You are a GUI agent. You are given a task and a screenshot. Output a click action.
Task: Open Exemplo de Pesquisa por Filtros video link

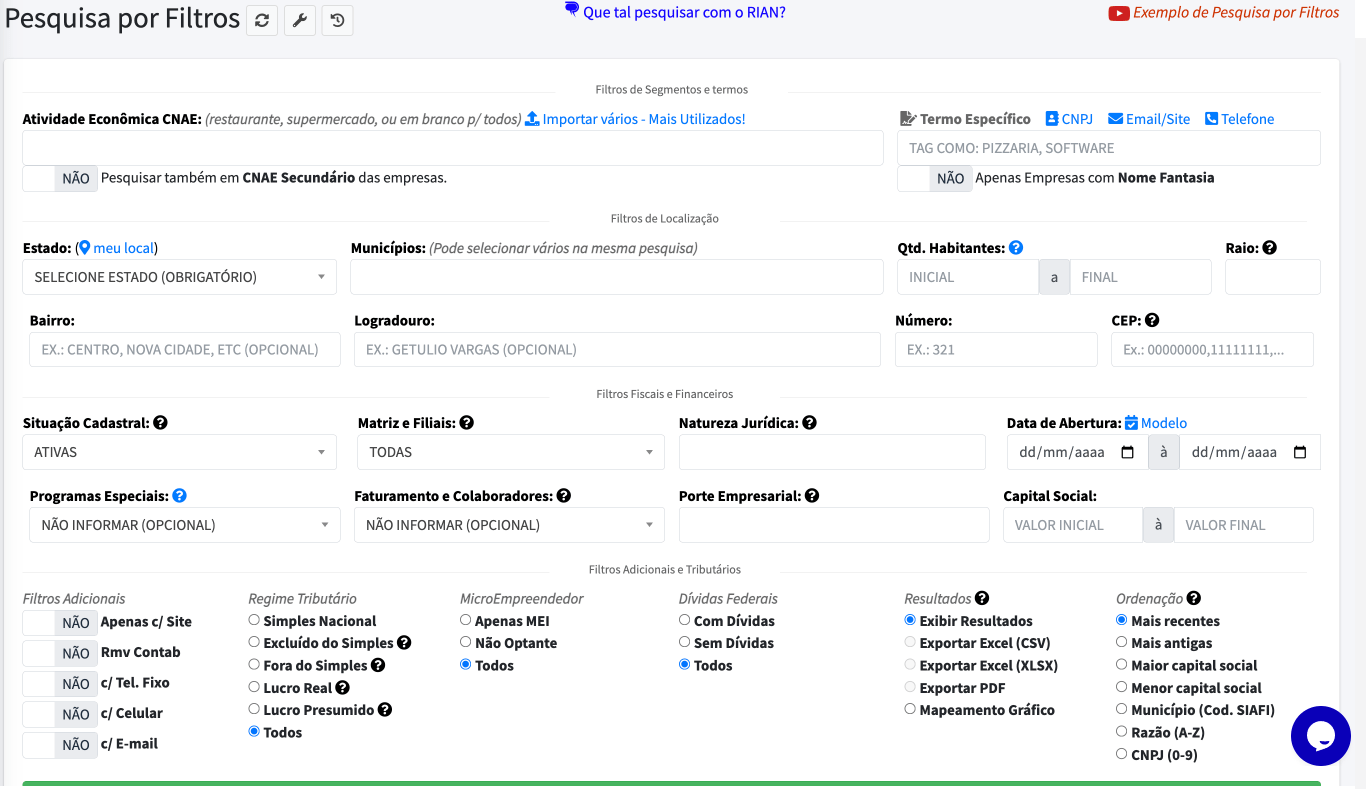tap(1224, 13)
